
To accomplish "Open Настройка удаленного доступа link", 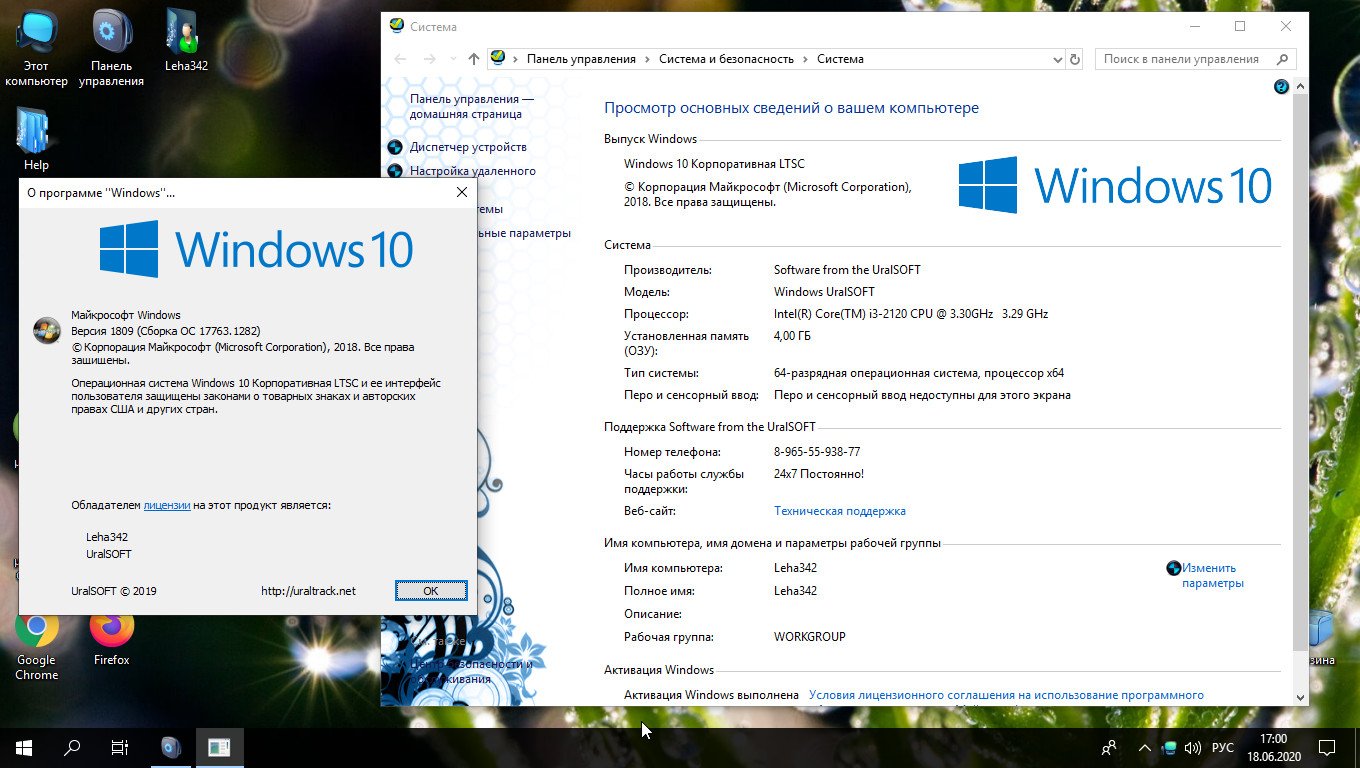I will tap(473, 171).
